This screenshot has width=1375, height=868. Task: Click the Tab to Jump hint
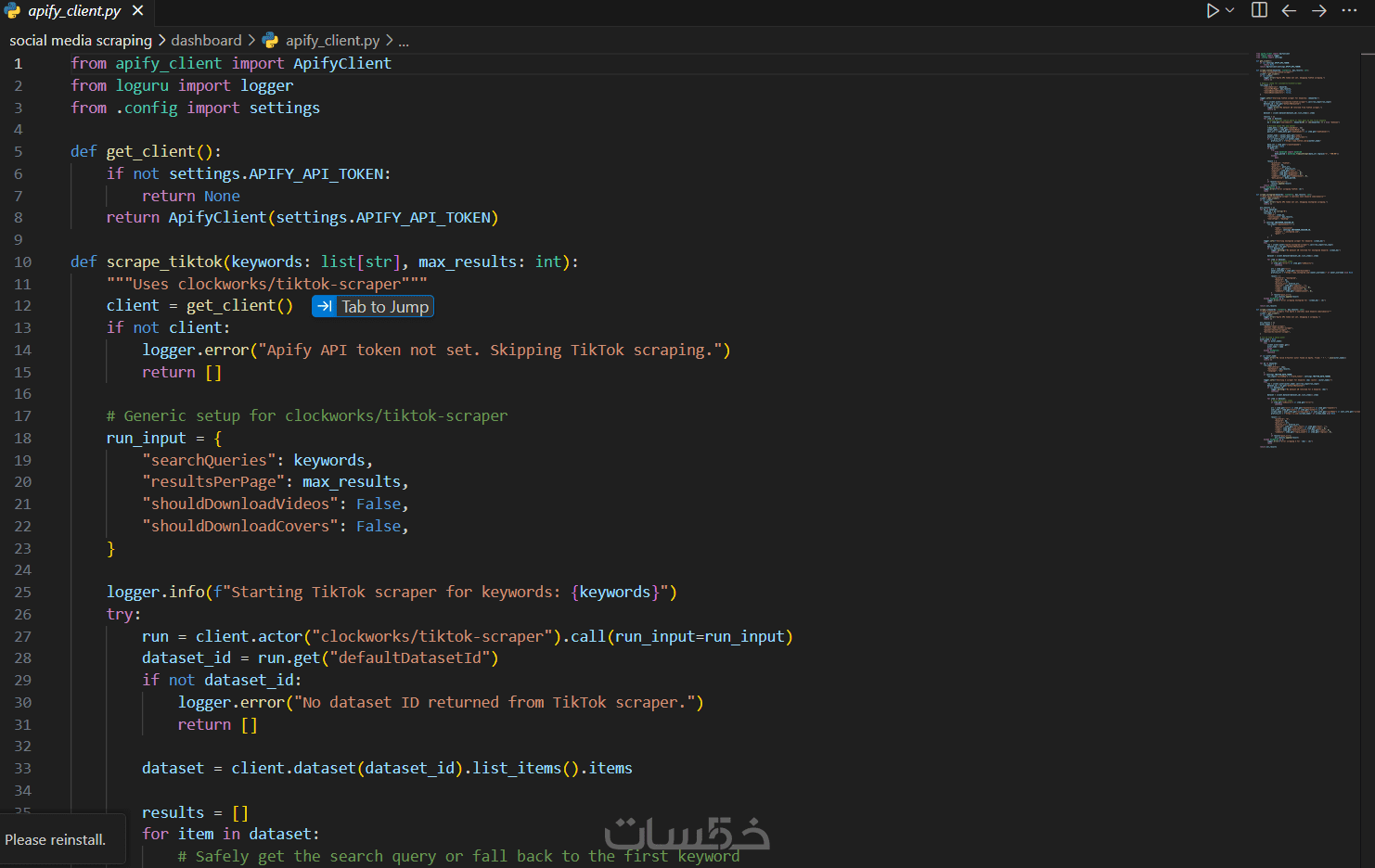(x=373, y=307)
